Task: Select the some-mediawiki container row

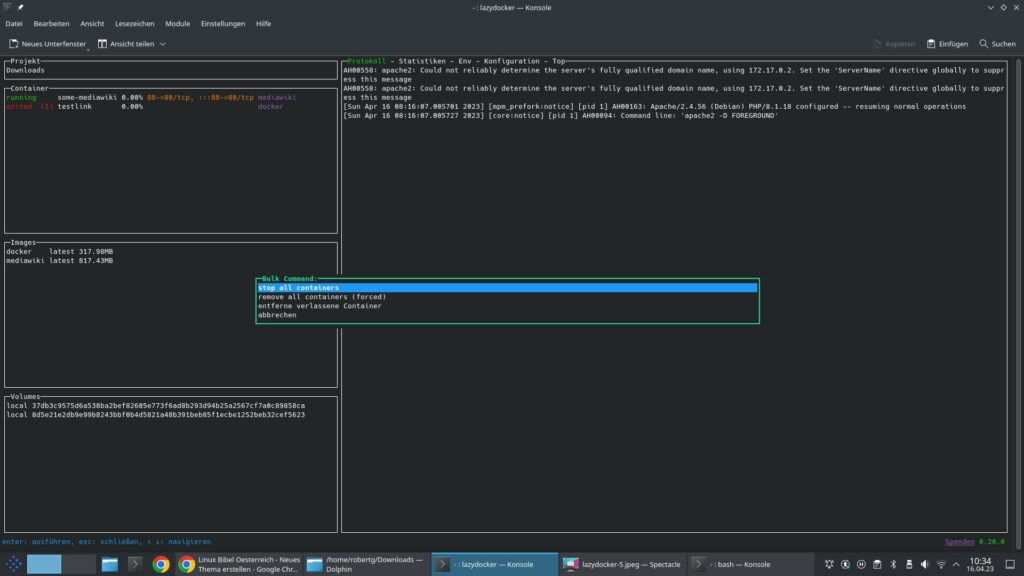Action: pyautogui.click(x=171, y=97)
